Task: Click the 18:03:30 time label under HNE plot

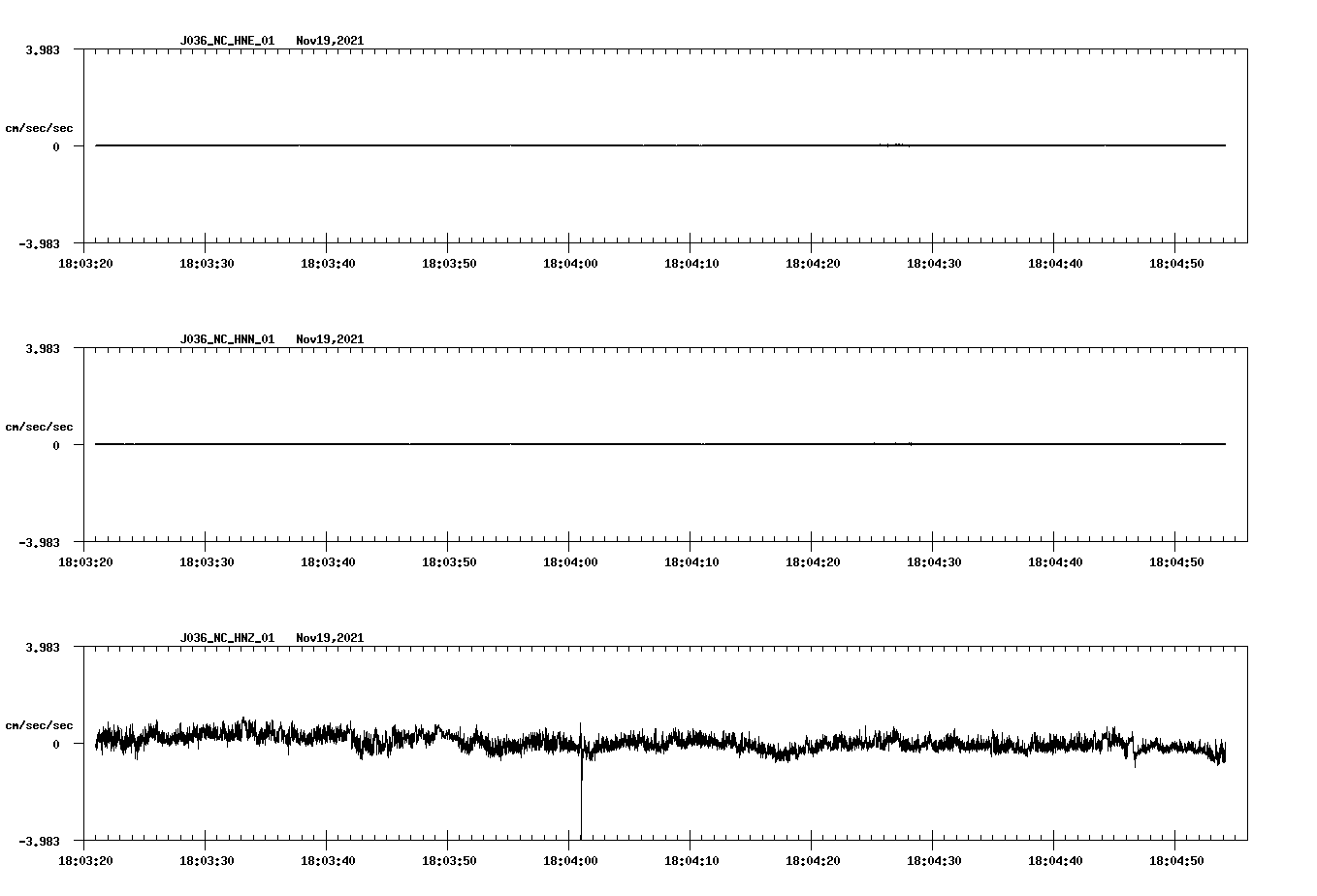Action: coord(207,263)
